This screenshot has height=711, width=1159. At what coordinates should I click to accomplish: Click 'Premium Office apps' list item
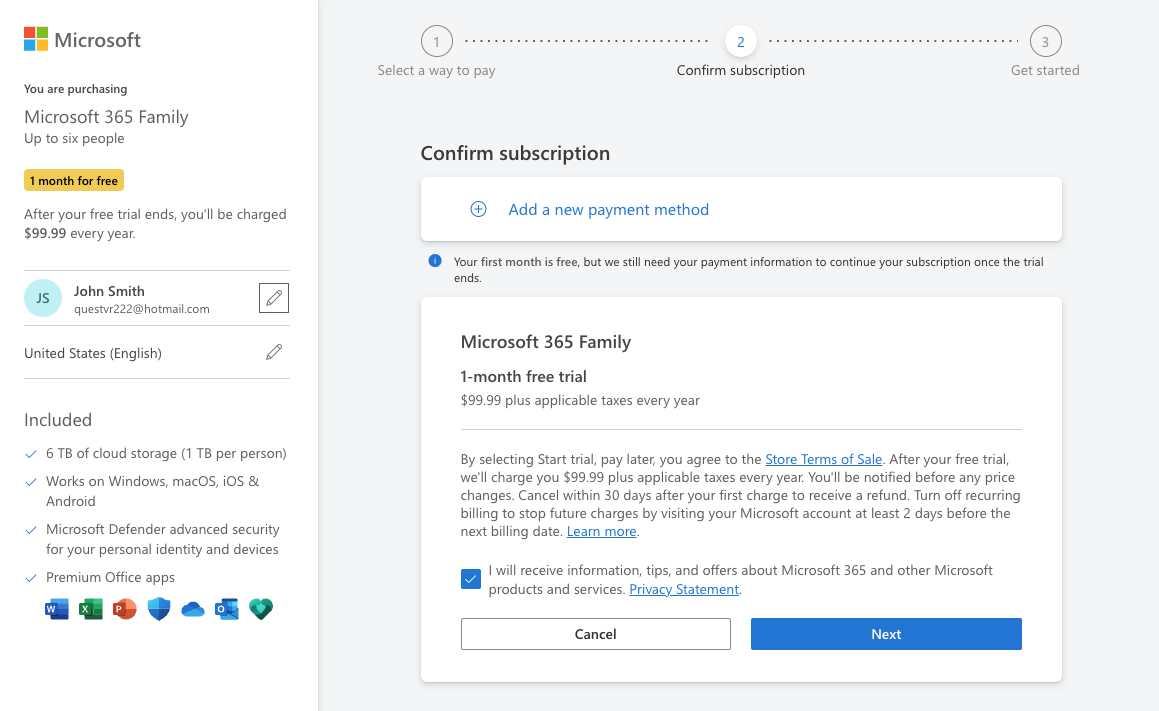click(x=110, y=577)
